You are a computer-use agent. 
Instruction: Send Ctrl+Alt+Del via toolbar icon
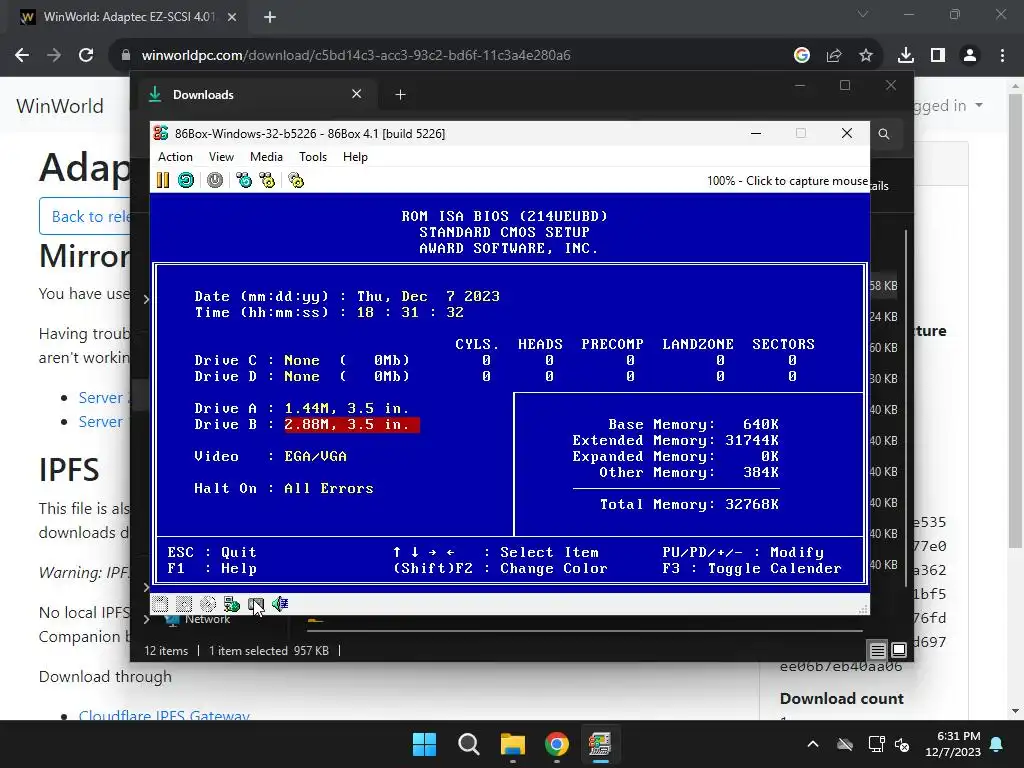[x=244, y=180]
